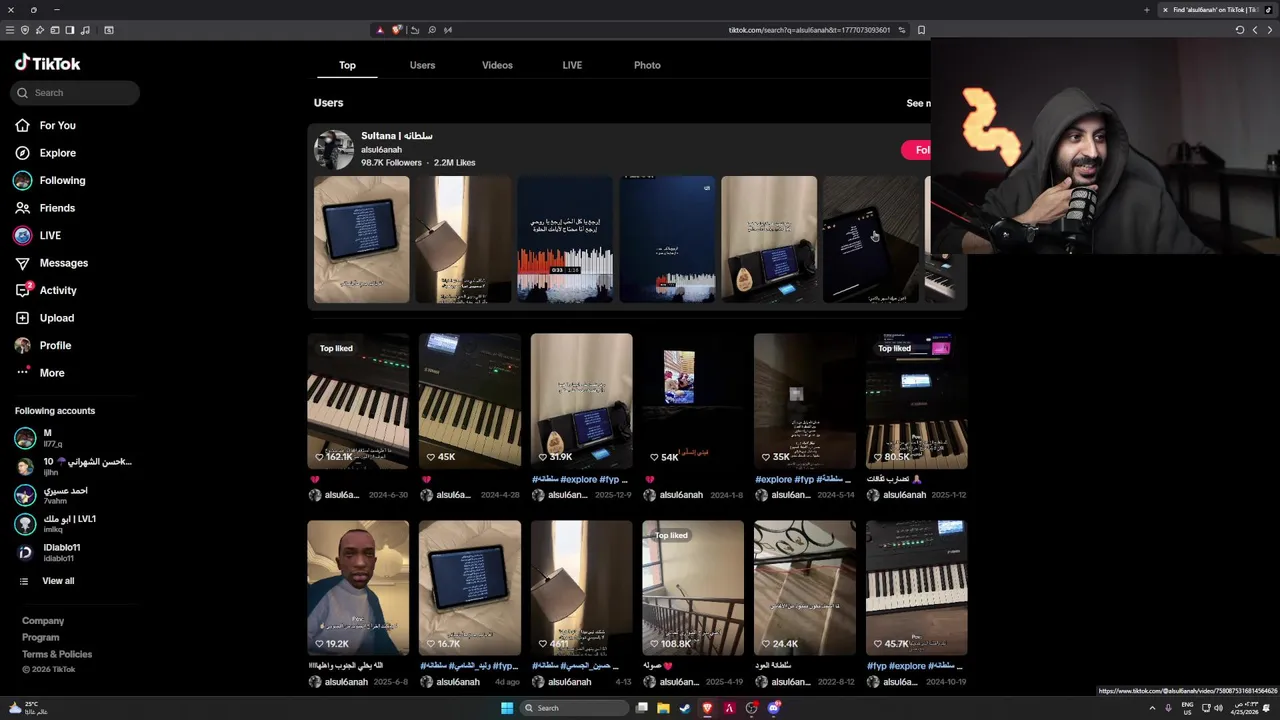Open the Program footer link
Viewport: 1280px width, 720px height.
tap(40, 637)
